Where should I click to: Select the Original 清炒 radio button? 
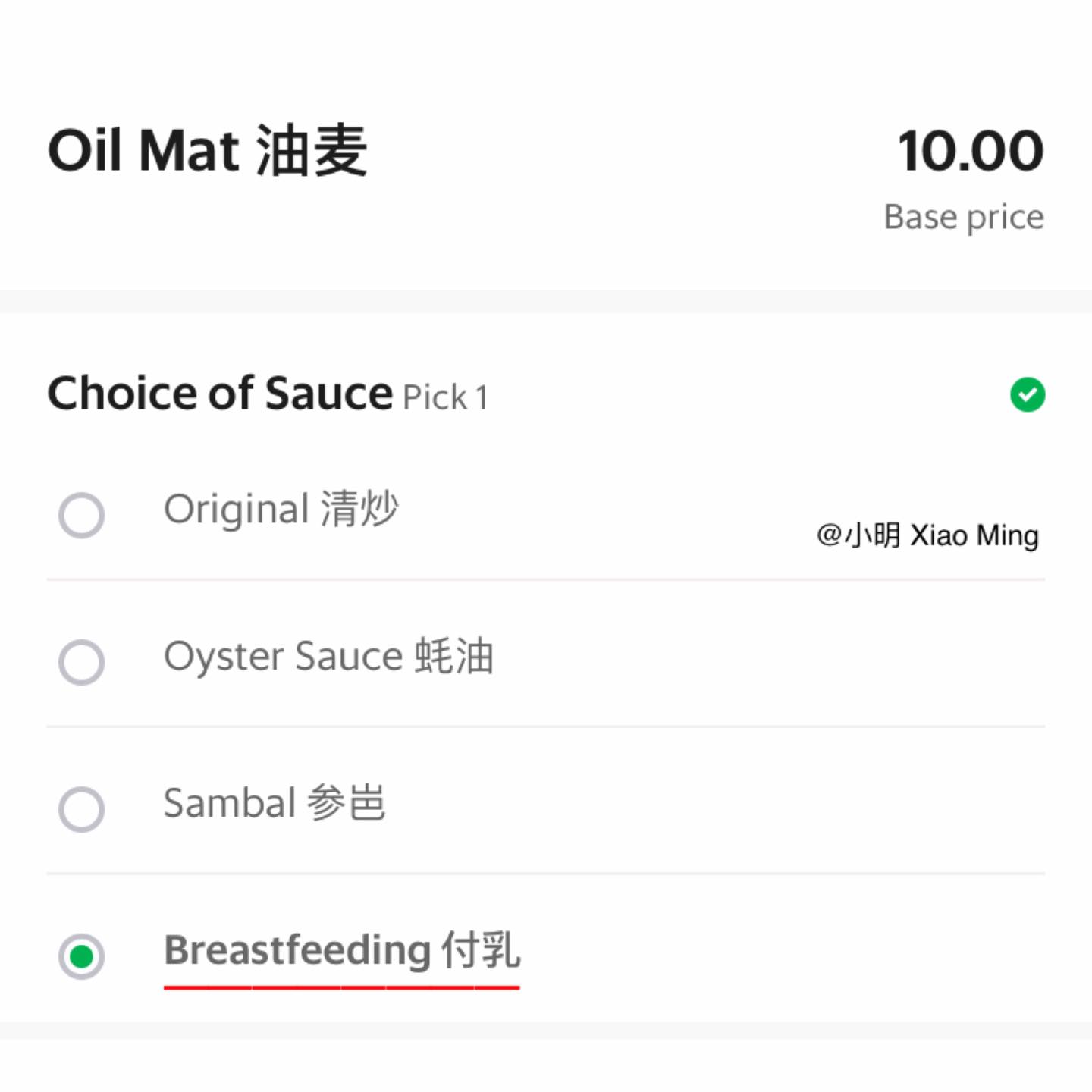(x=81, y=515)
